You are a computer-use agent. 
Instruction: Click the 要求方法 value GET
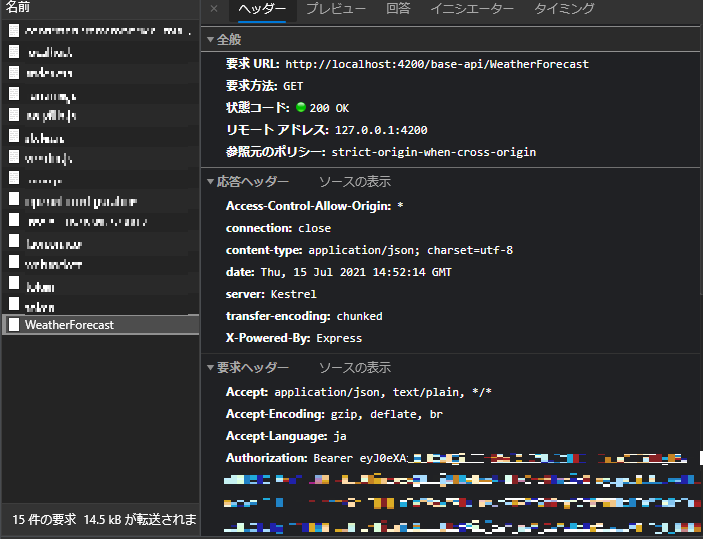pos(293,86)
